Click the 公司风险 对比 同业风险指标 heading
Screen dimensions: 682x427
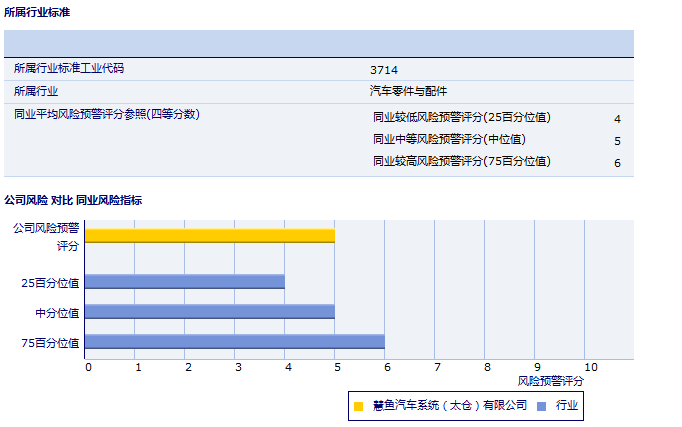(x=73, y=200)
